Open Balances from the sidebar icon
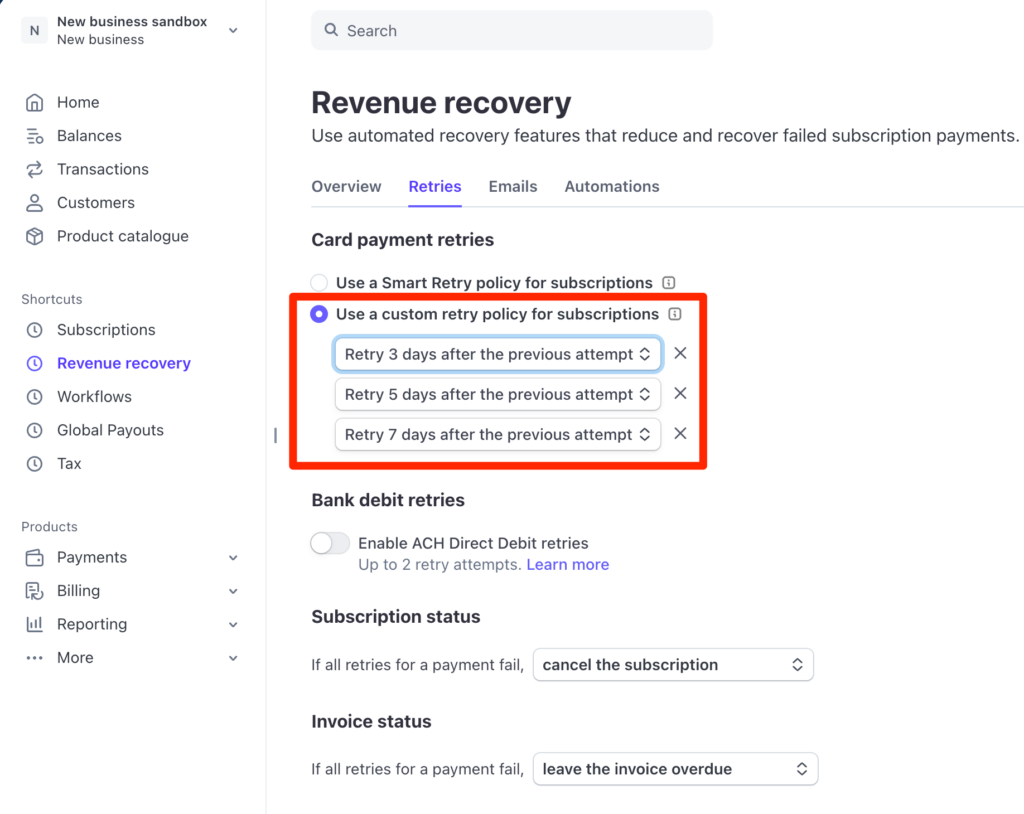The image size is (1024, 814). [x=35, y=136]
